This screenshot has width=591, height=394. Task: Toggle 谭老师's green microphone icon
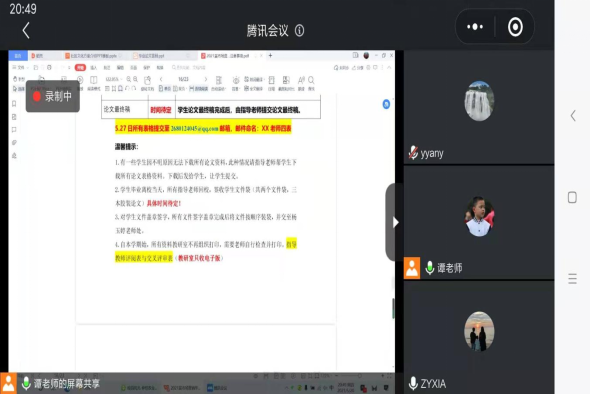click(x=429, y=268)
